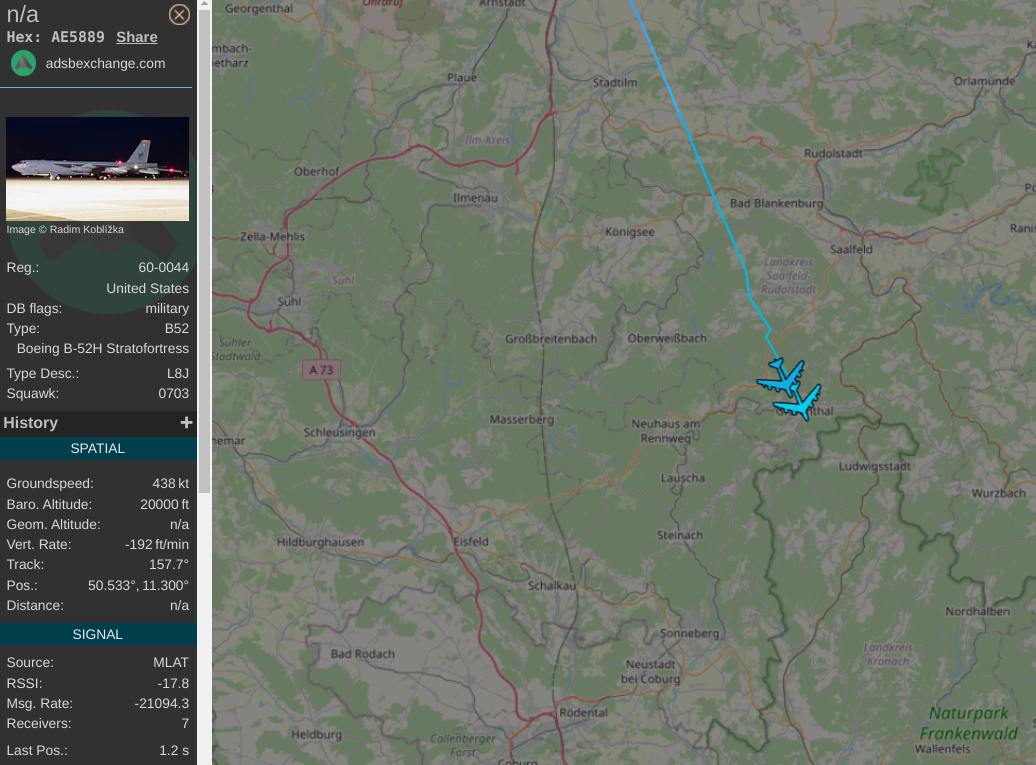1036x765 pixels.
Task: Click the registration 60-0044 value
Action: (163, 268)
